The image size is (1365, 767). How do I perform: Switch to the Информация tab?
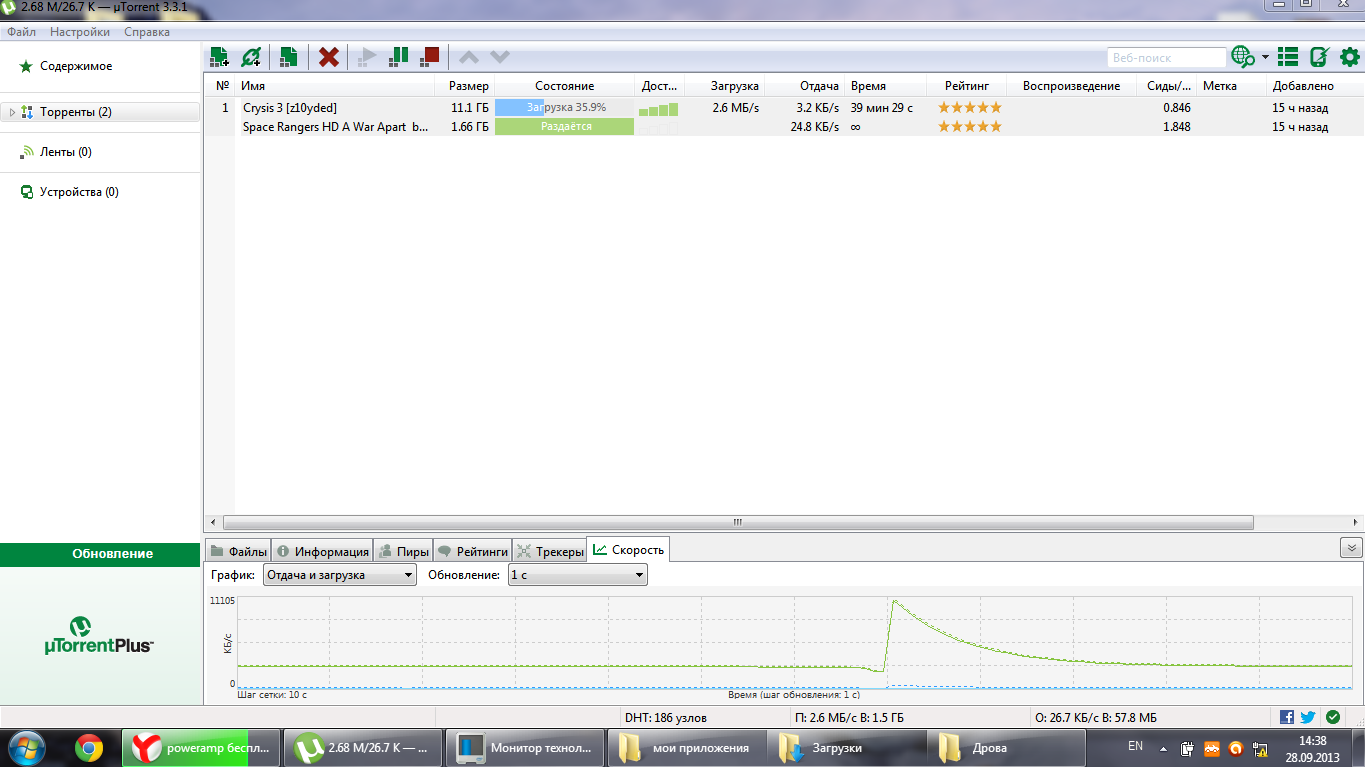click(322, 551)
